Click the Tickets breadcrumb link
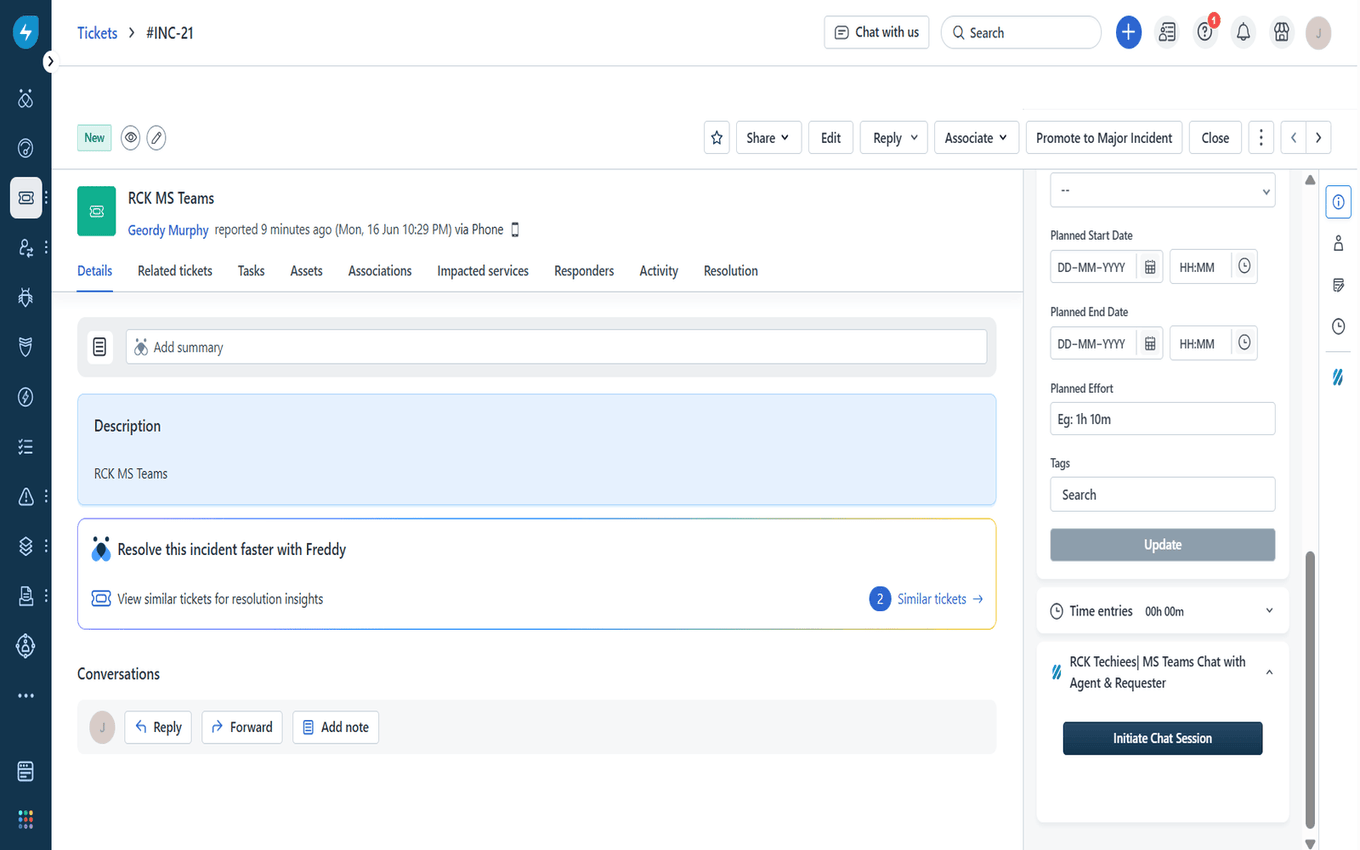 pos(97,33)
